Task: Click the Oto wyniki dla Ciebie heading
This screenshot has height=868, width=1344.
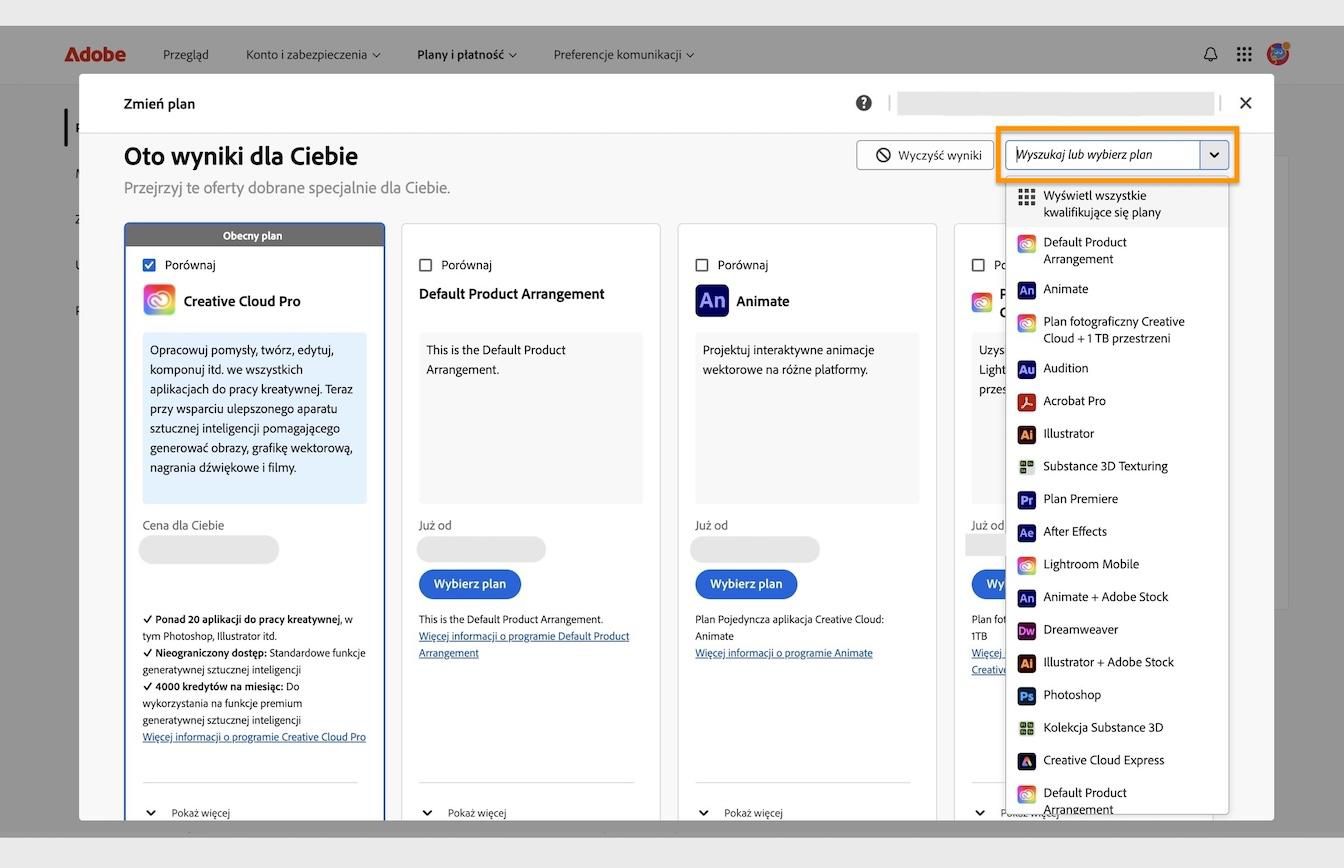Action: (241, 156)
